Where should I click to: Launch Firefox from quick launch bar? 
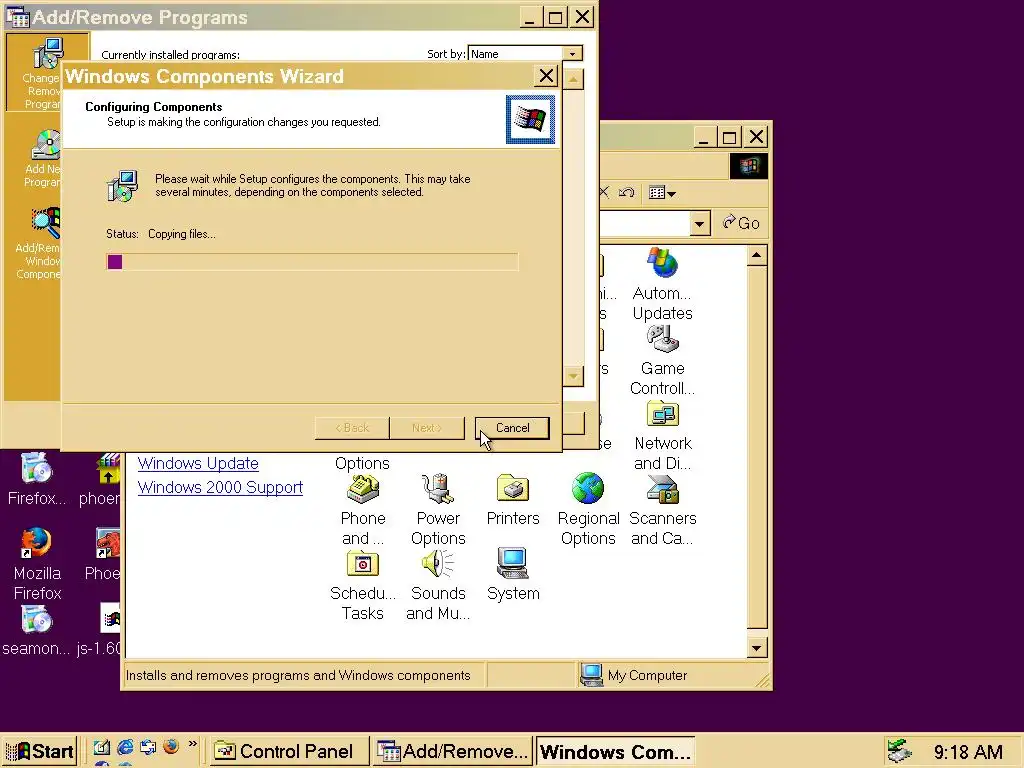171,746
